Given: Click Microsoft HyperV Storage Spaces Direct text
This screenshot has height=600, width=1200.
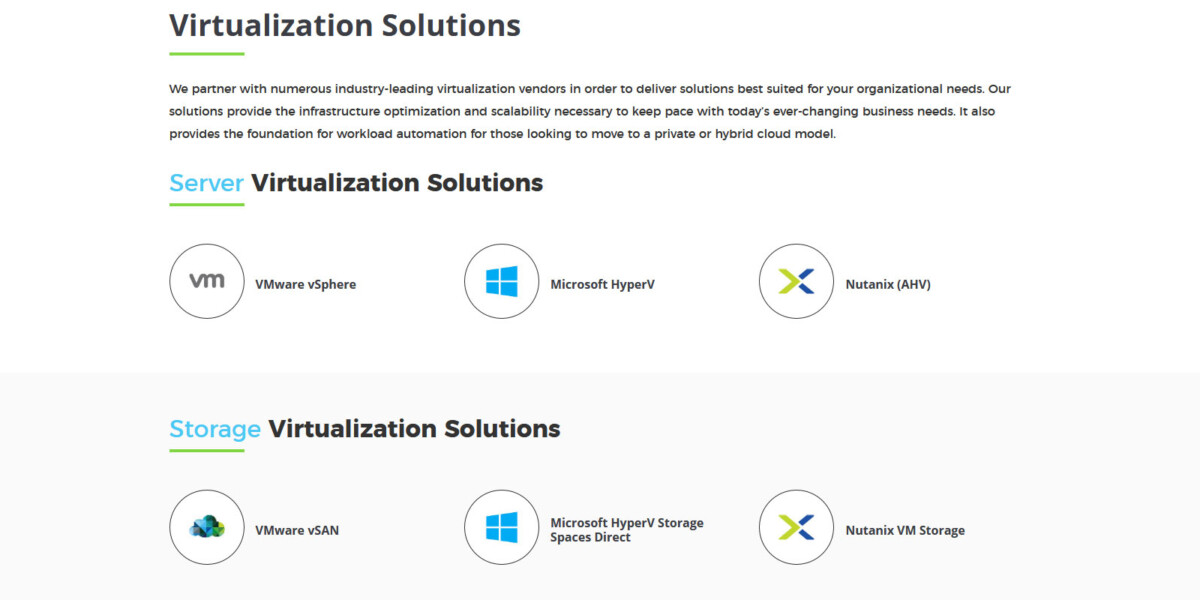Looking at the screenshot, I should [626, 530].
